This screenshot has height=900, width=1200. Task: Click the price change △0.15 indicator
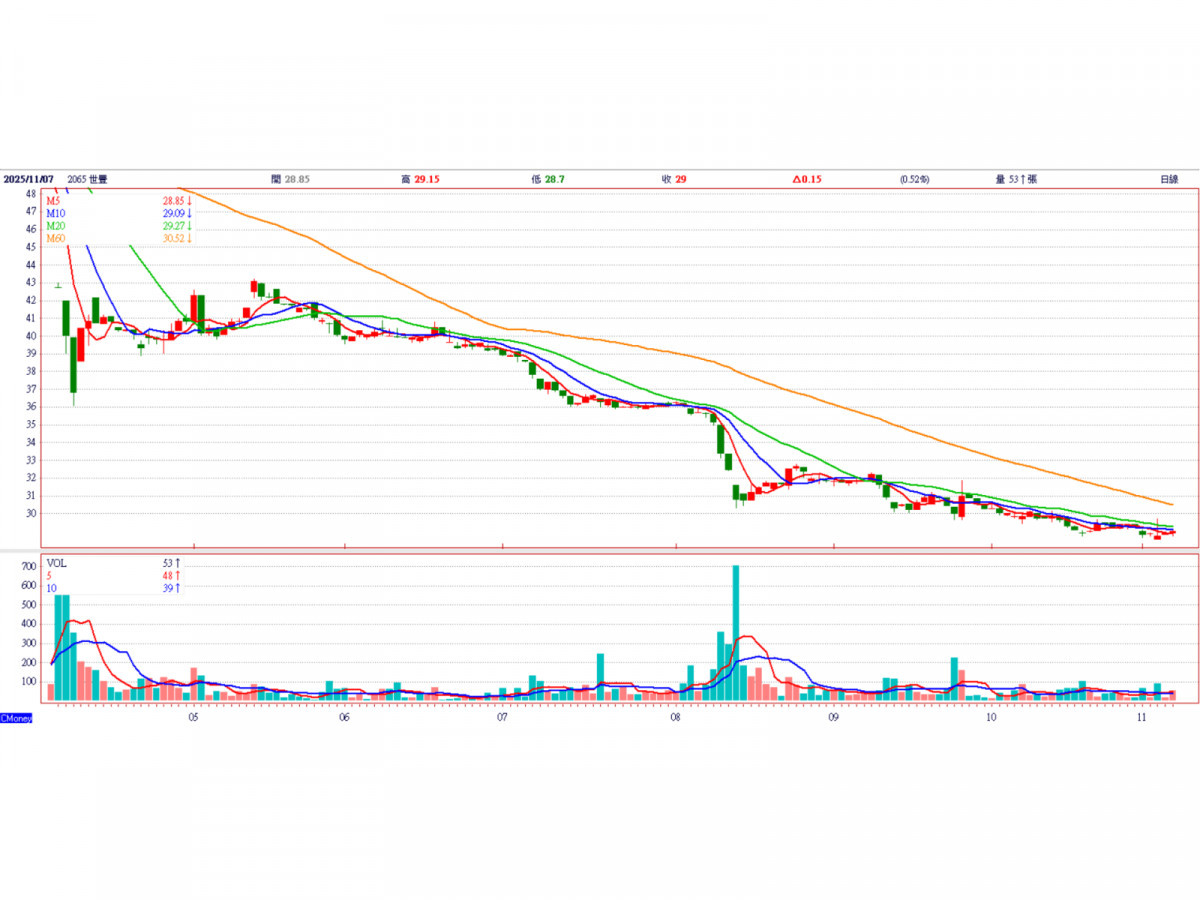click(807, 179)
